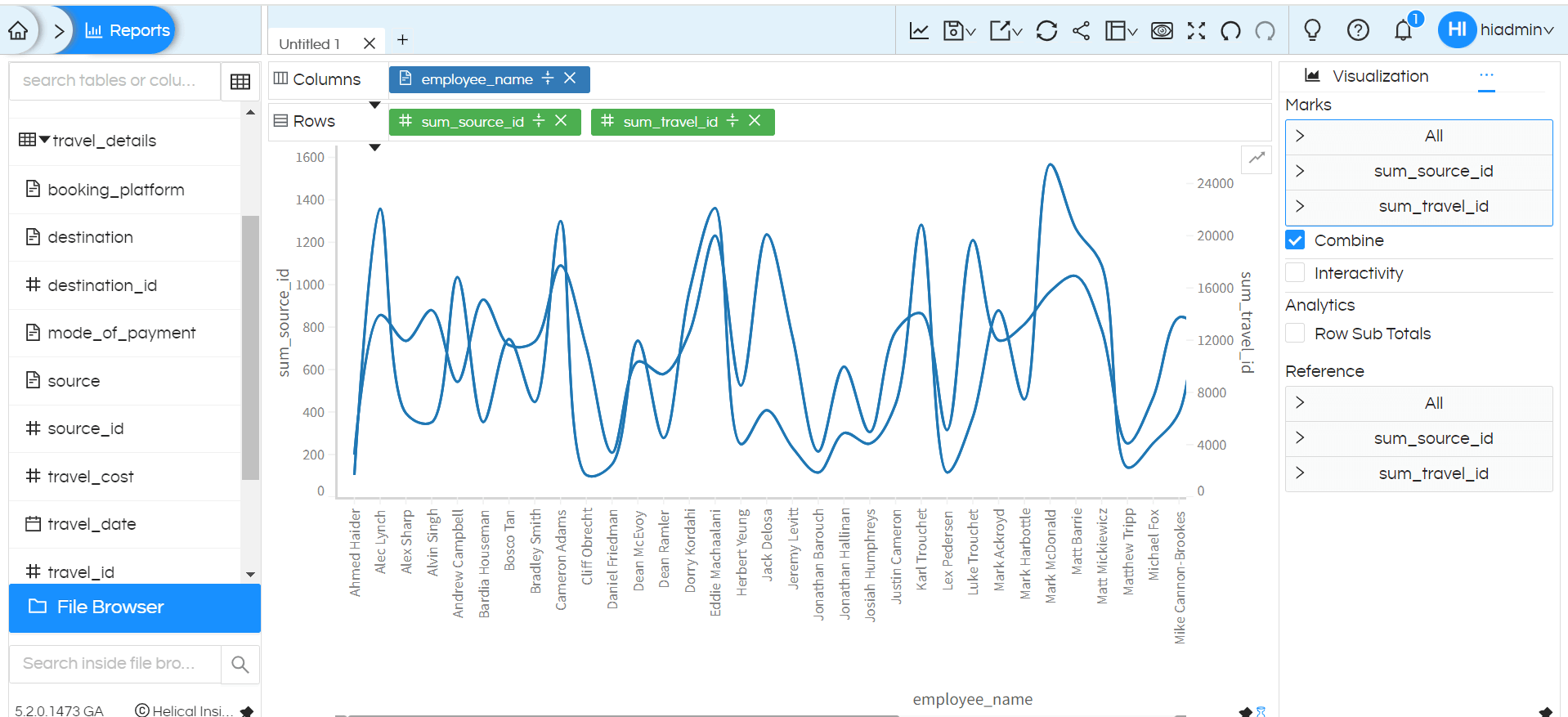Click the share report icon

pos(1081,31)
